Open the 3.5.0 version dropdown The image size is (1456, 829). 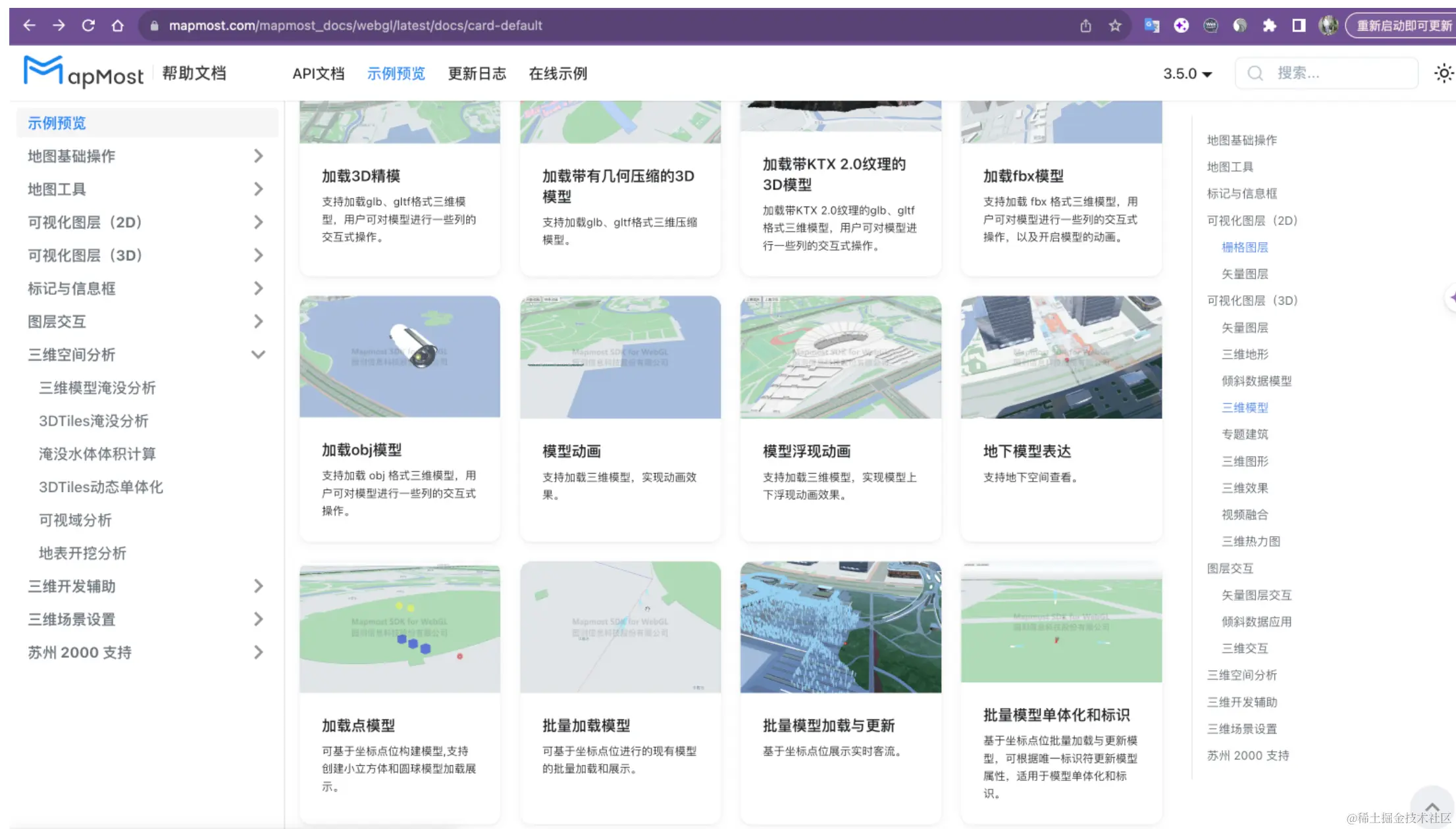pos(1187,74)
